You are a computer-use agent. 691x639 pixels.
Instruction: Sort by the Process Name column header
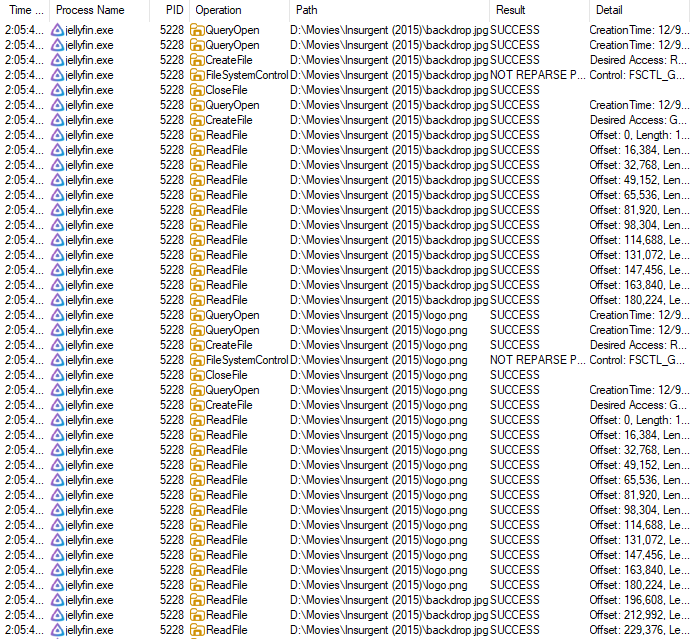pos(90,9)
